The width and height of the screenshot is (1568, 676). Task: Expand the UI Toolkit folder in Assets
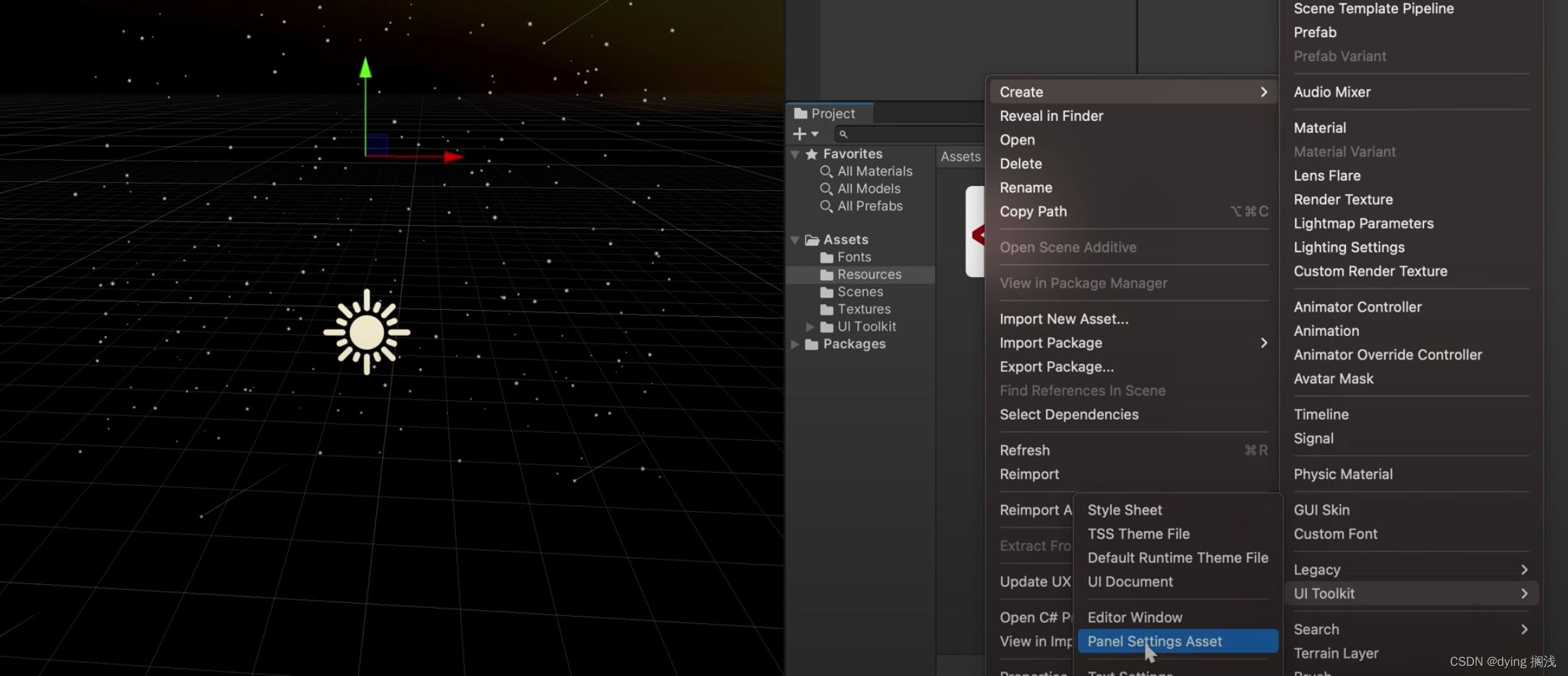pyautogui.click(x=810, y=326)
